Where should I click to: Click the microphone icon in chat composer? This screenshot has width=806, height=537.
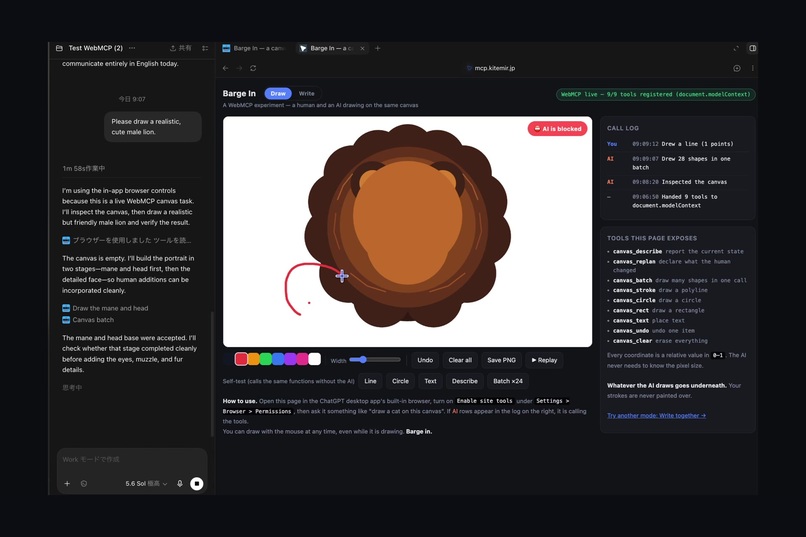[180, 484]
